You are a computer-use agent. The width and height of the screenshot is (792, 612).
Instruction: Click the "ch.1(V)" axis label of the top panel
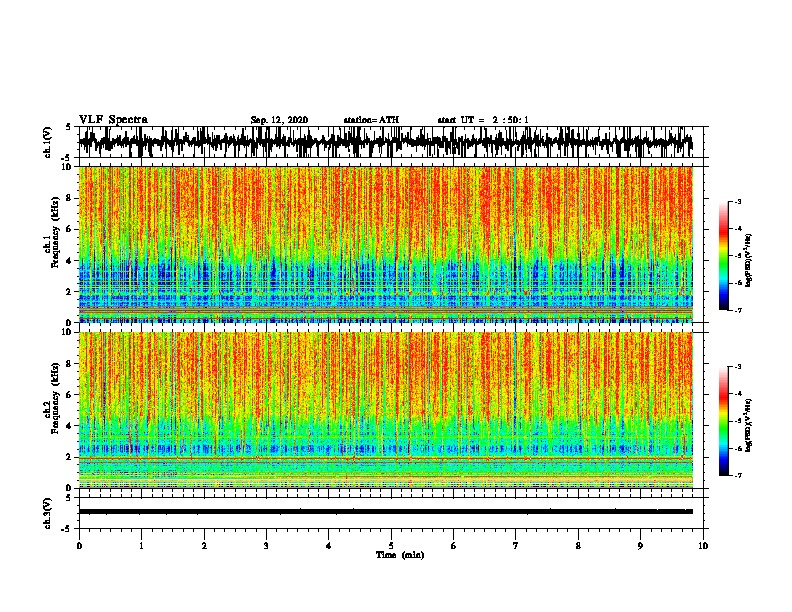click(48, 142)
